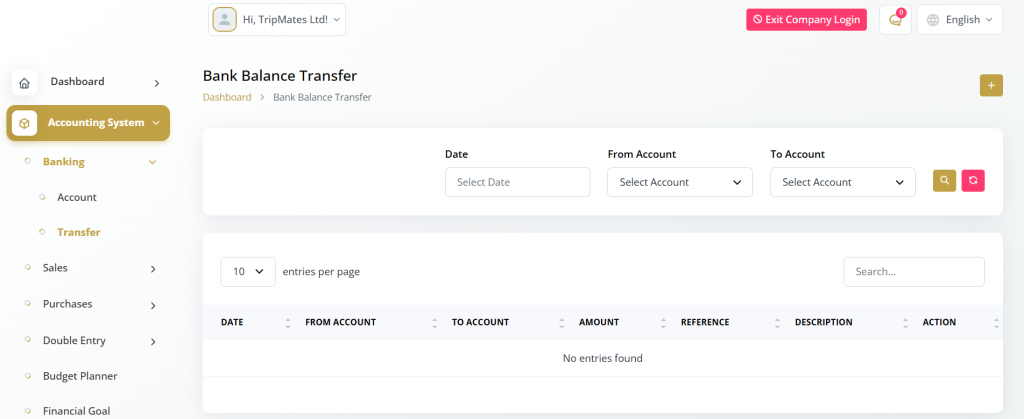Image resolution: width=1024 pixels, height=419 pixels.
Task: Click the Exit Company Login button
Action: coord(806,20)
